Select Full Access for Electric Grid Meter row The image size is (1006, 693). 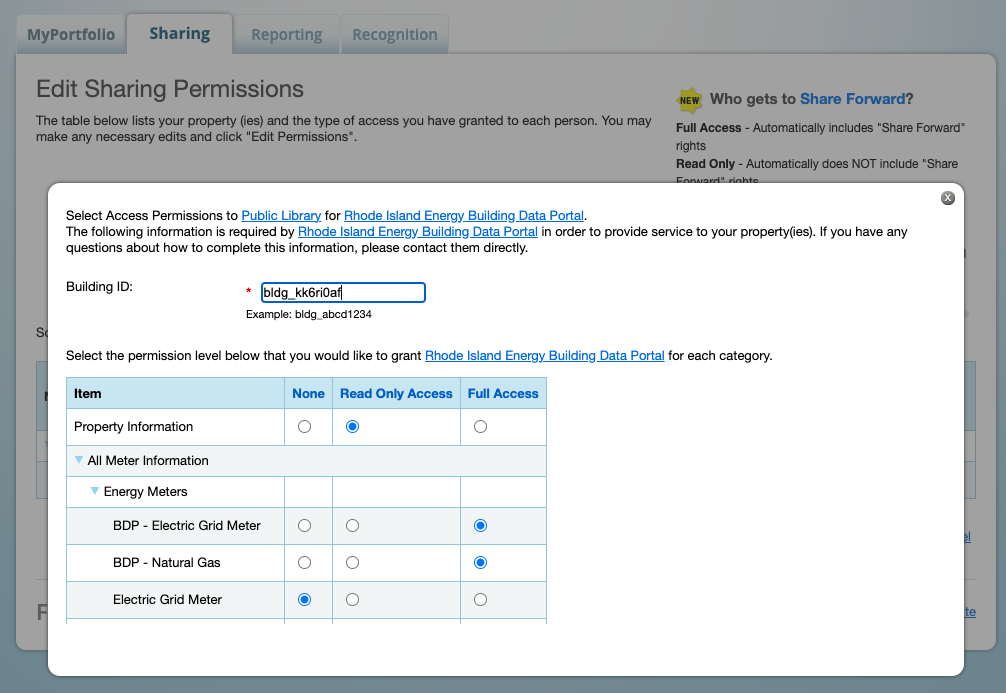481,599
